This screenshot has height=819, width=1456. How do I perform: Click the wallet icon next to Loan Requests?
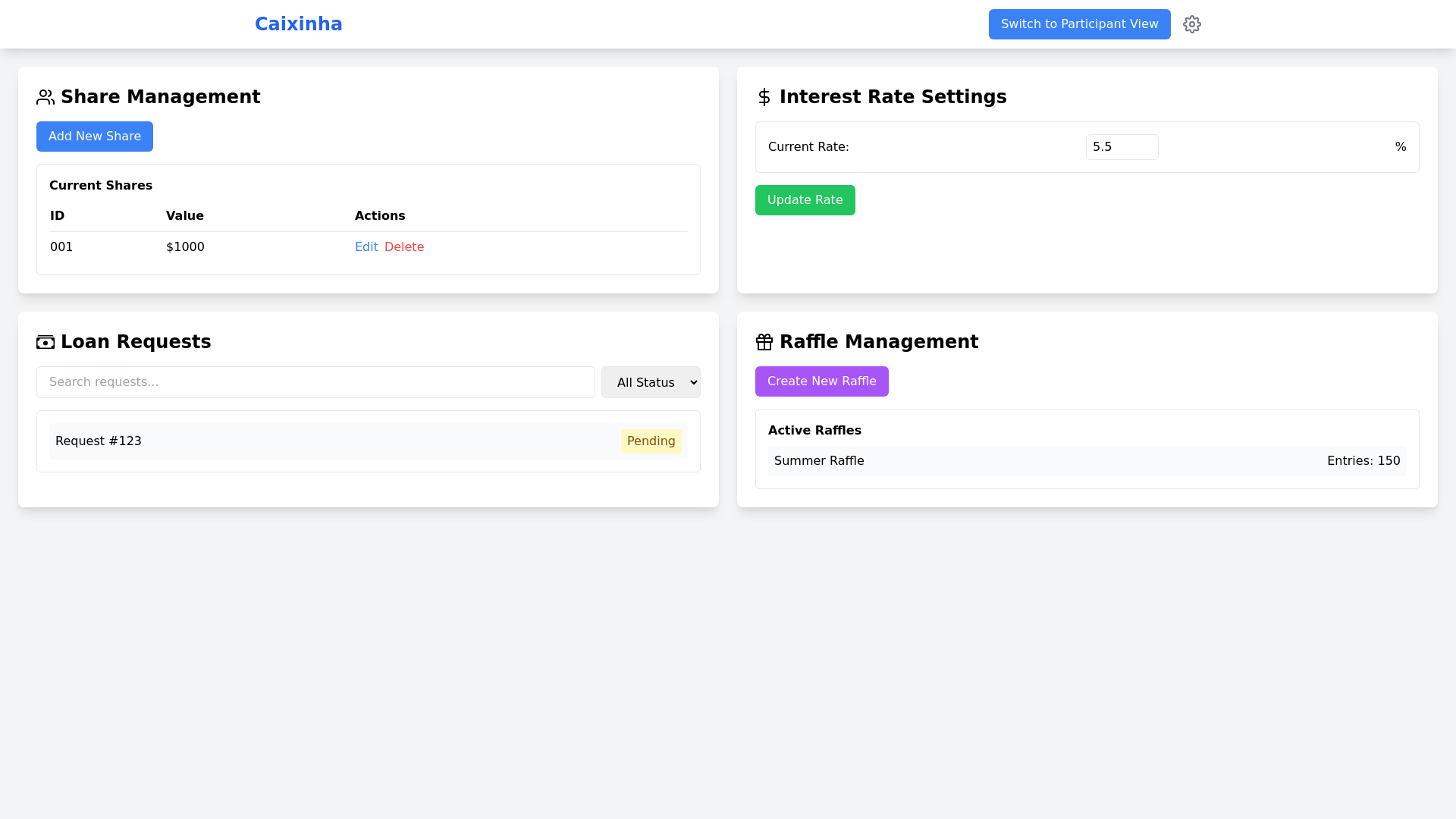[x=45, y=341]
